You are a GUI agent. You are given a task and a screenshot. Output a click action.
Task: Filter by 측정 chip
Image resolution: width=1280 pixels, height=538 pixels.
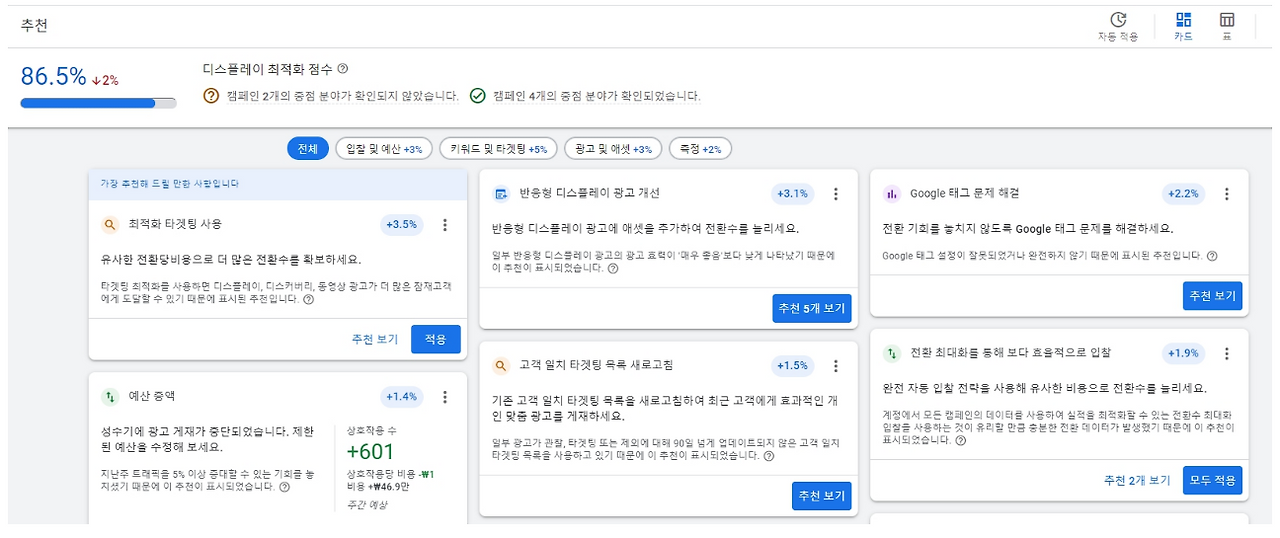coord(700,149)
